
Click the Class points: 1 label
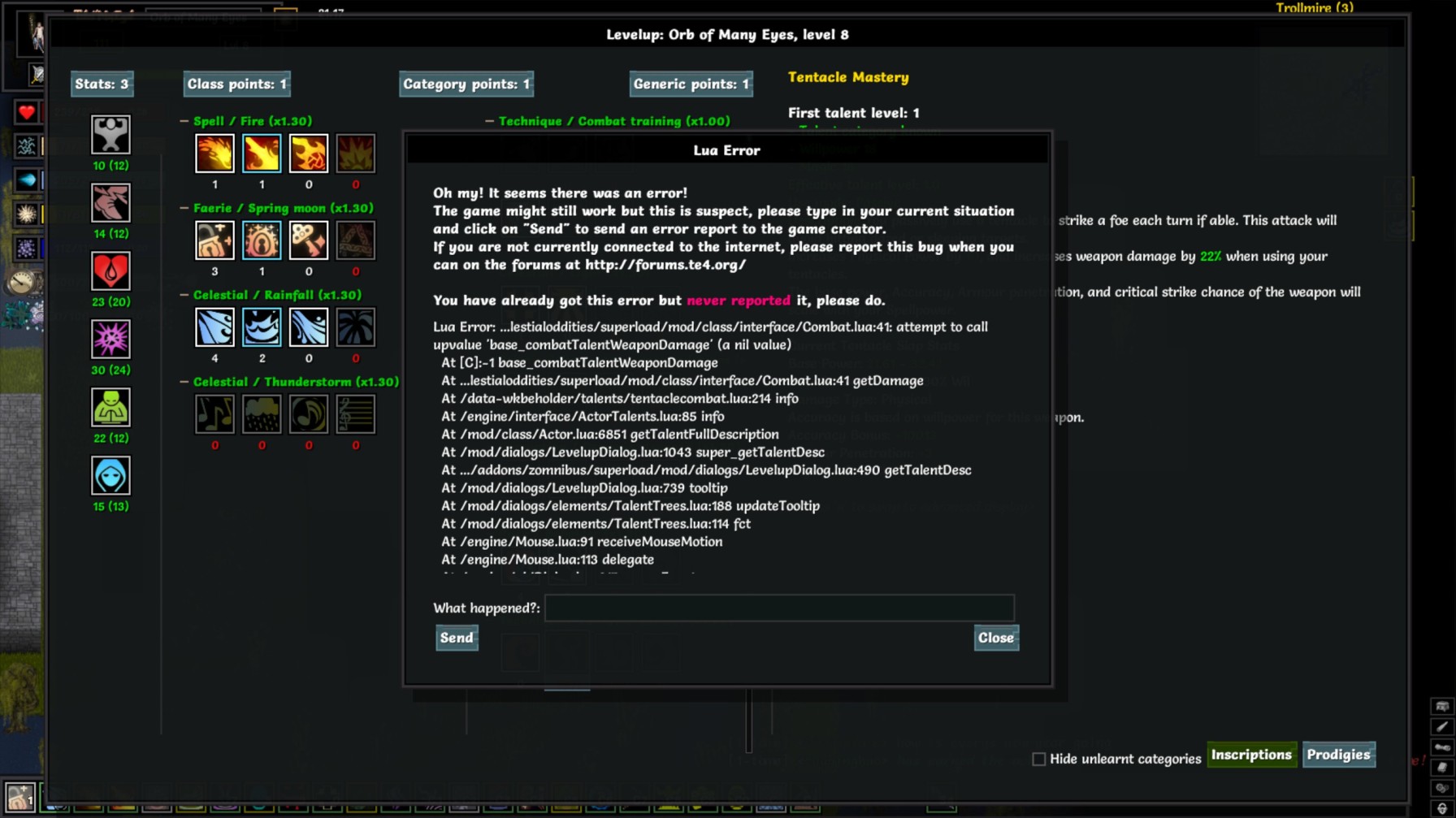tap(236, 84)
